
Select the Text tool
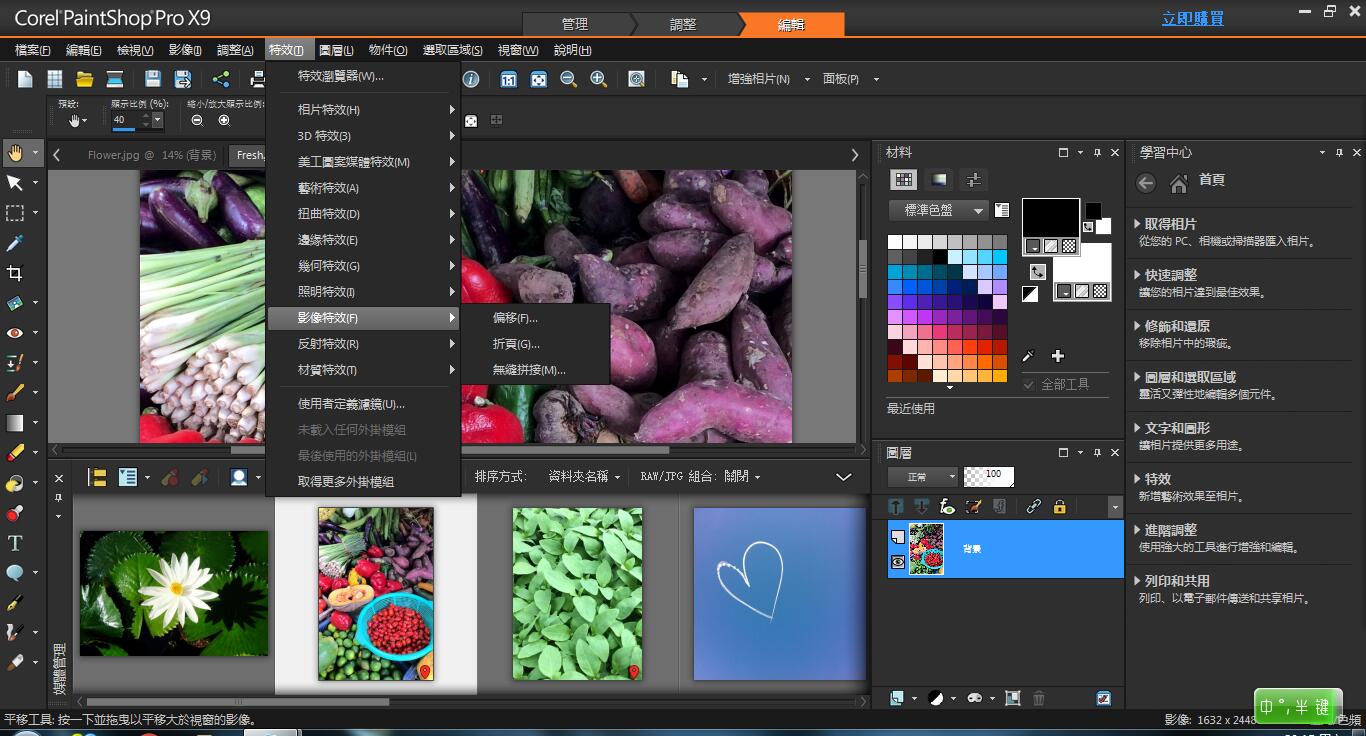pyautogui.click(x=15, y=543)
